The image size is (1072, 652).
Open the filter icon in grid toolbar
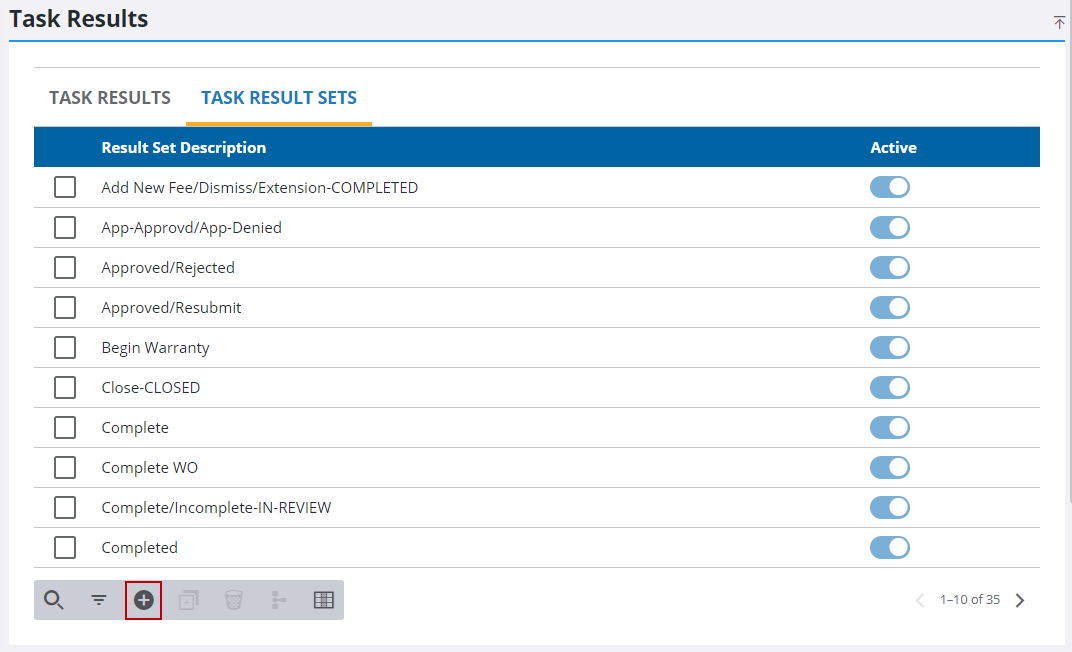(x=99, y=600)
